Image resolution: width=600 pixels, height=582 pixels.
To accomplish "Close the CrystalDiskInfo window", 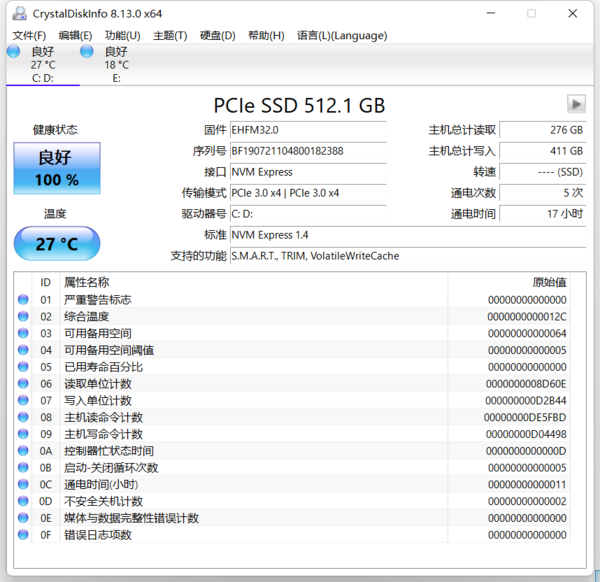I will (572, 14).
